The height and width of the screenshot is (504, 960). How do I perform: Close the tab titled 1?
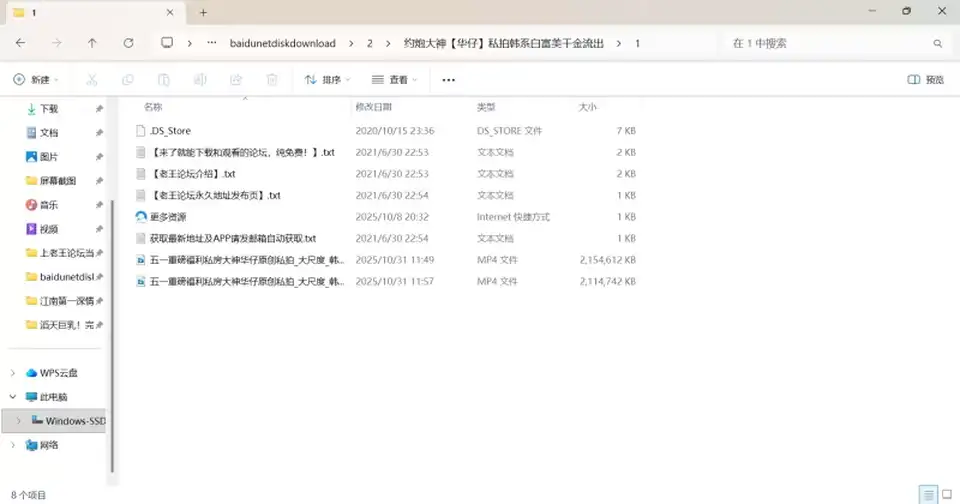click(170, 12)
